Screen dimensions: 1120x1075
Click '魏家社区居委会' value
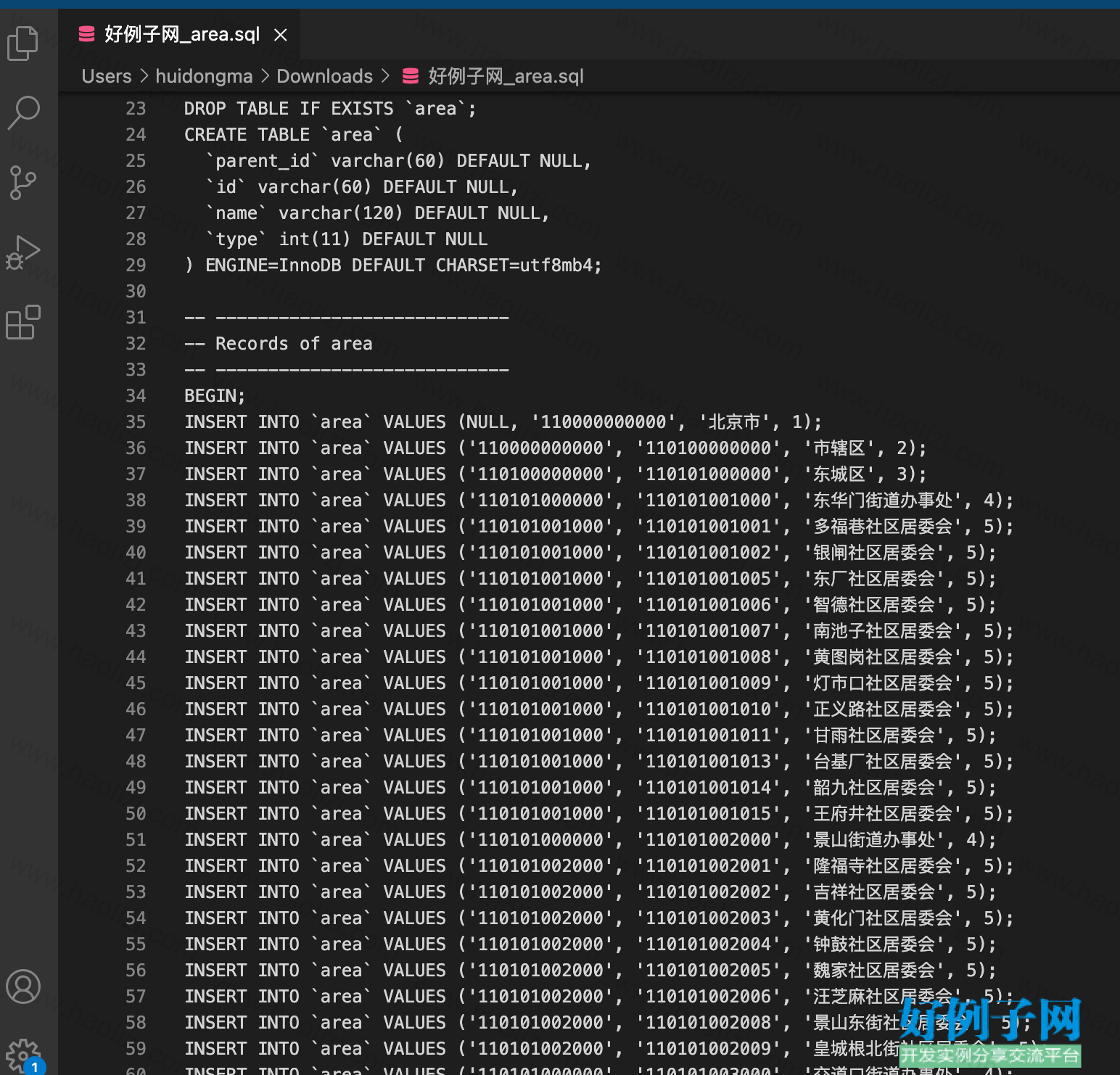(x=874, y=971)
